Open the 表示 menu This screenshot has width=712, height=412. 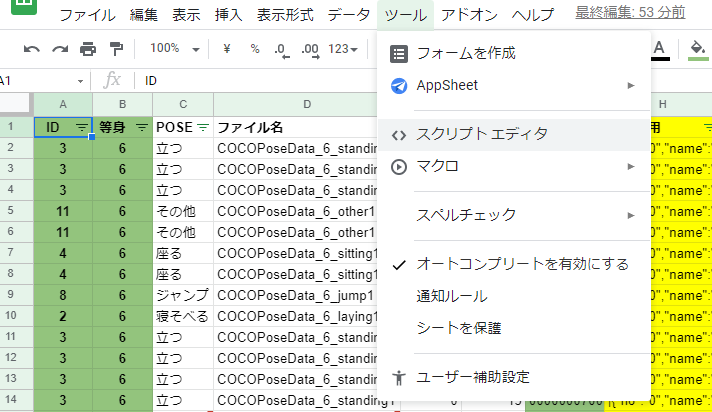pos(186,15)
